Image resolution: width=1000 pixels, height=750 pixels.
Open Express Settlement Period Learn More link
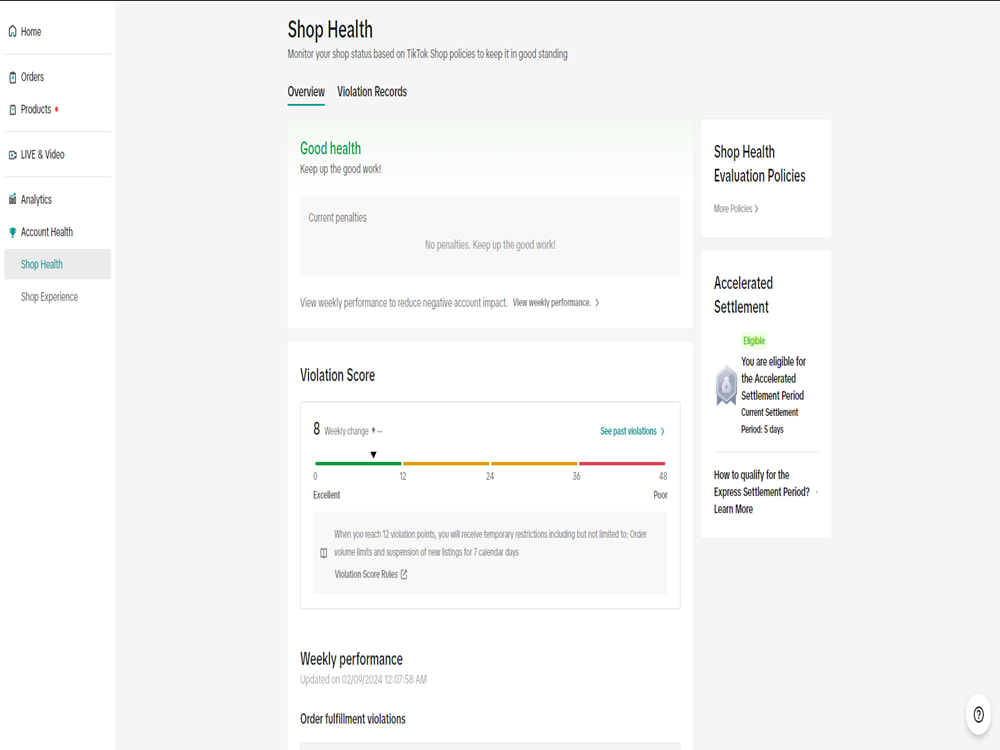pyautogui.click(x=761, y=492)
